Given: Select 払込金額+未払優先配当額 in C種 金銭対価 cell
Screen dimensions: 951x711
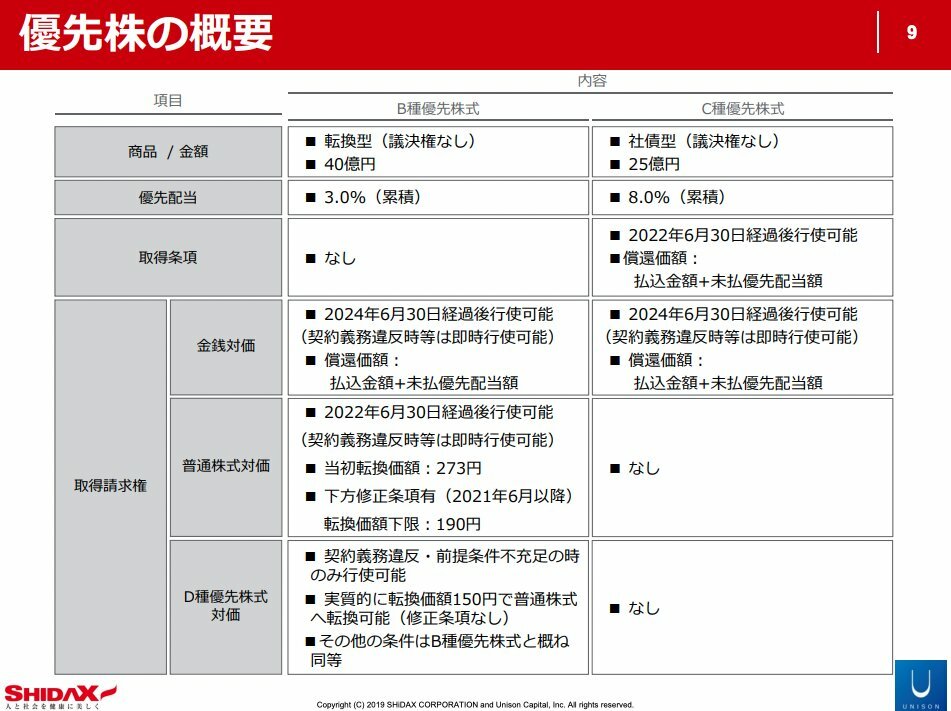Looking at the screenshot, I should pos(728,383).
